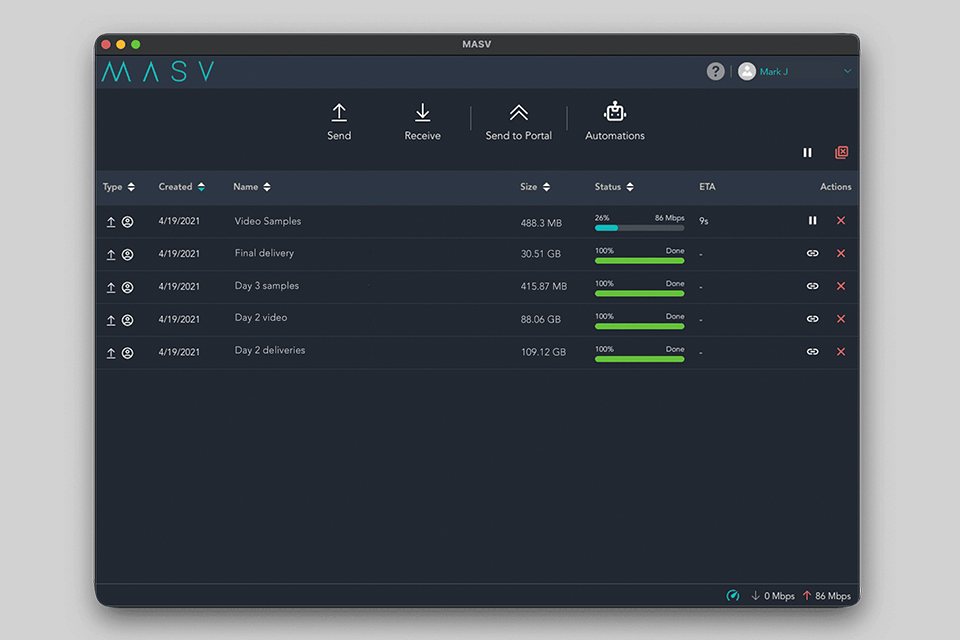Click the help question mark icon
This screenshot has width=960, height=640.
[715, 72]
